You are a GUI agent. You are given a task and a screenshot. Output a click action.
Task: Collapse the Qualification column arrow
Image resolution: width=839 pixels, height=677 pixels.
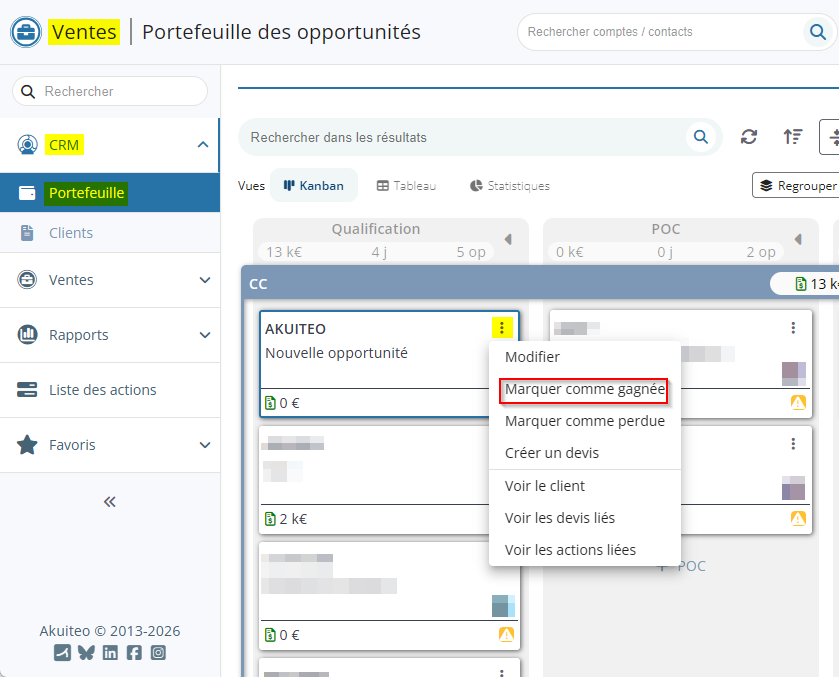pyautogui.click(x=507, y=239)
